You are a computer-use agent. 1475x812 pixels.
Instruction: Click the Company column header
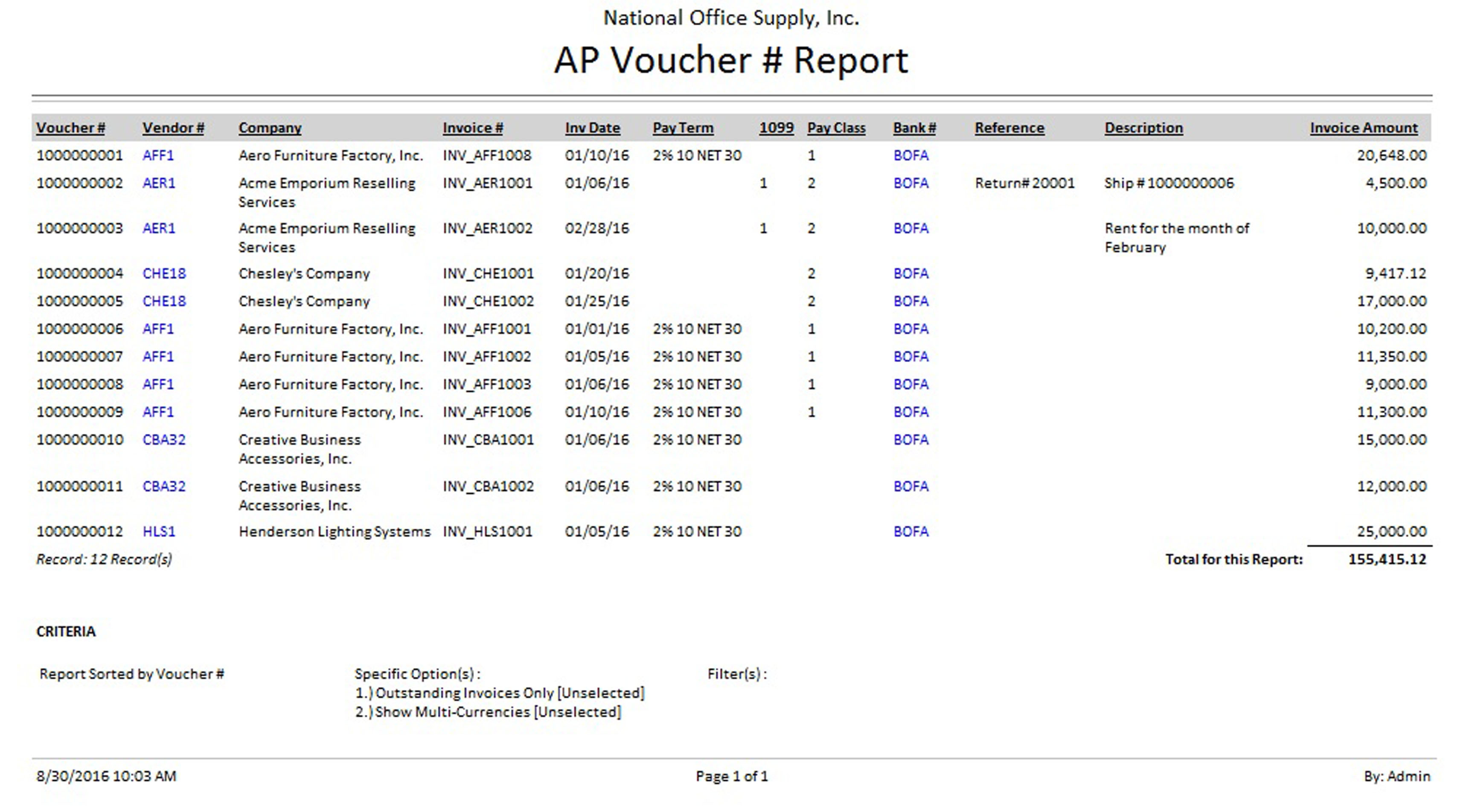click(x=270, y=128)
